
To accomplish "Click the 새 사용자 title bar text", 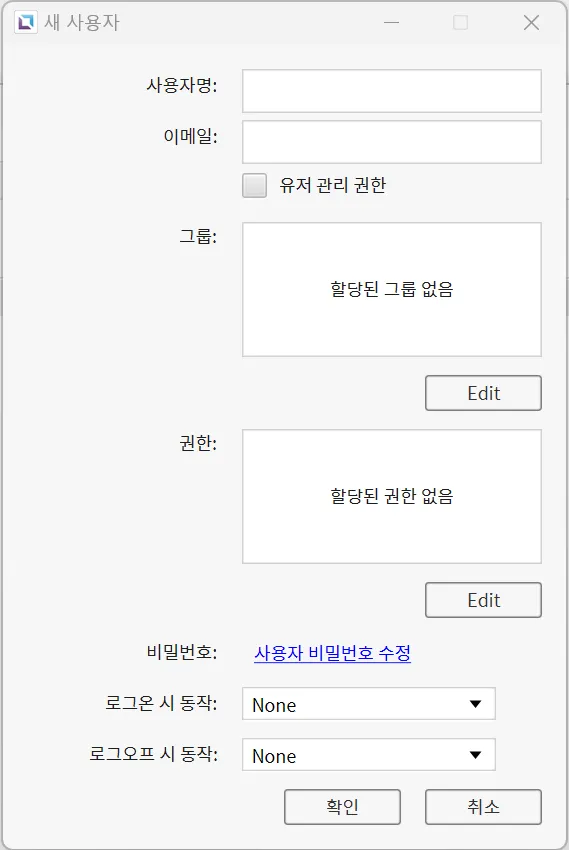I will [81, 22].
